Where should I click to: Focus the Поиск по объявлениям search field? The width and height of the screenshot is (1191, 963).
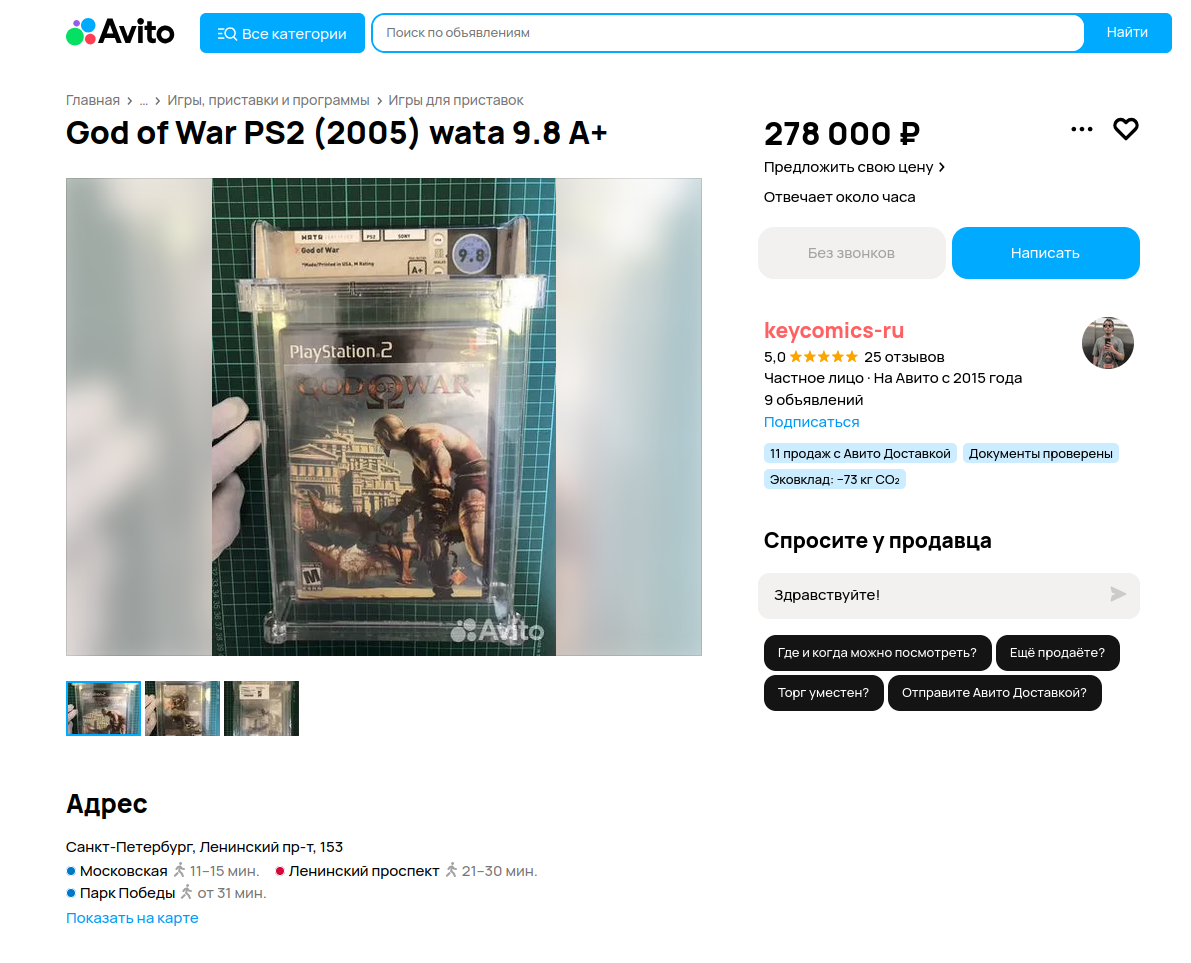coord(728,33)
